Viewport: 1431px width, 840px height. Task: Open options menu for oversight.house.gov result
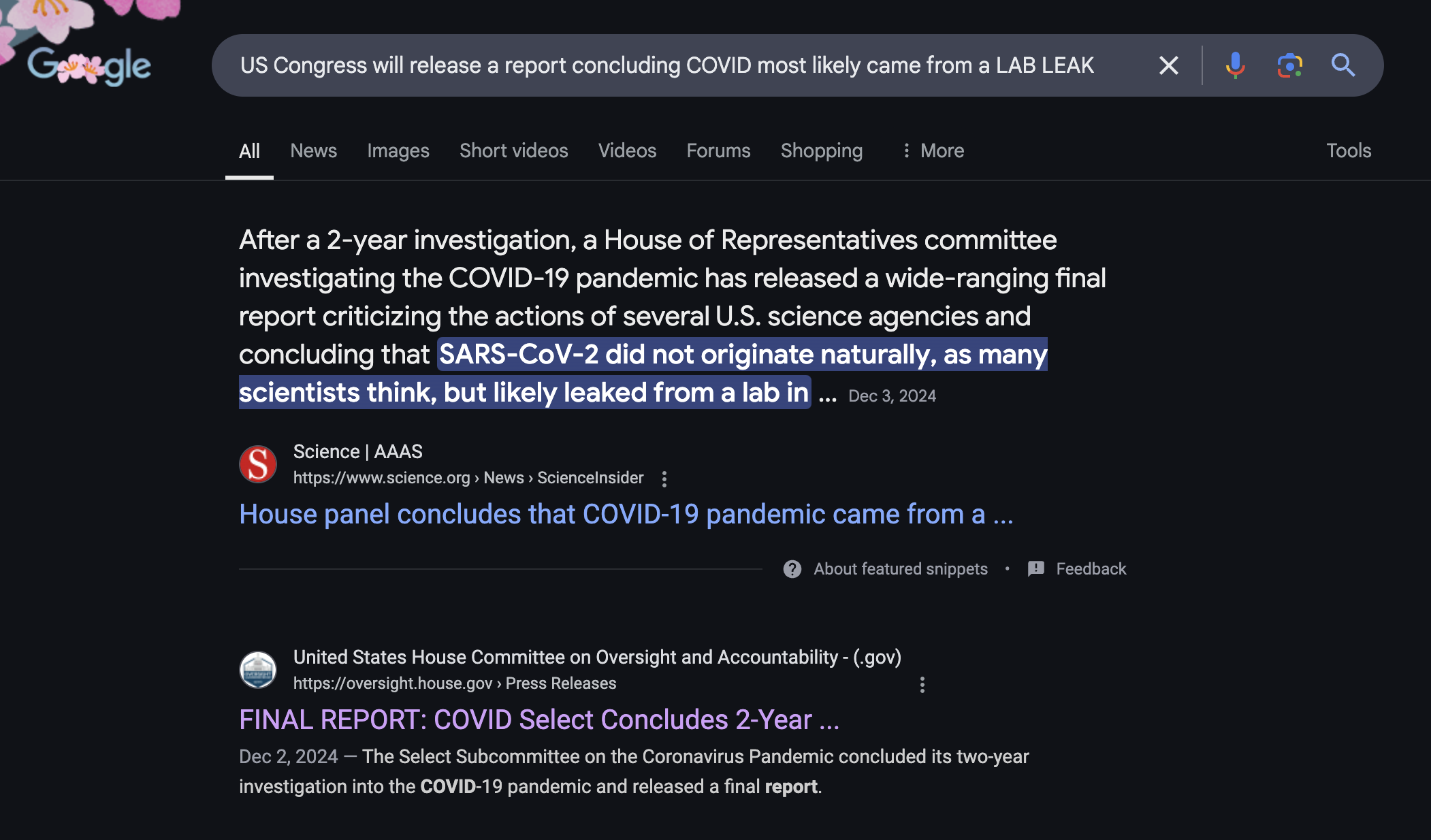point(922,684)
